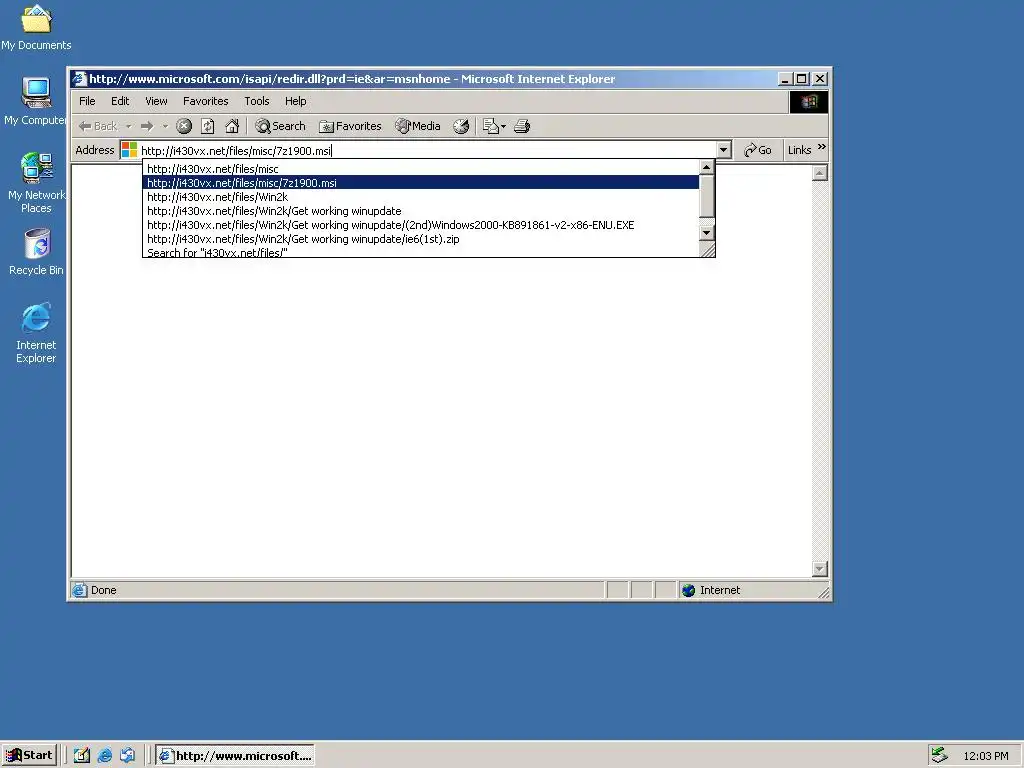Viewport: 1024px width, 768px height.
Task: Collapse the address bar dropdown arrow
Action: pyautogui.click(x=724, y=150)
